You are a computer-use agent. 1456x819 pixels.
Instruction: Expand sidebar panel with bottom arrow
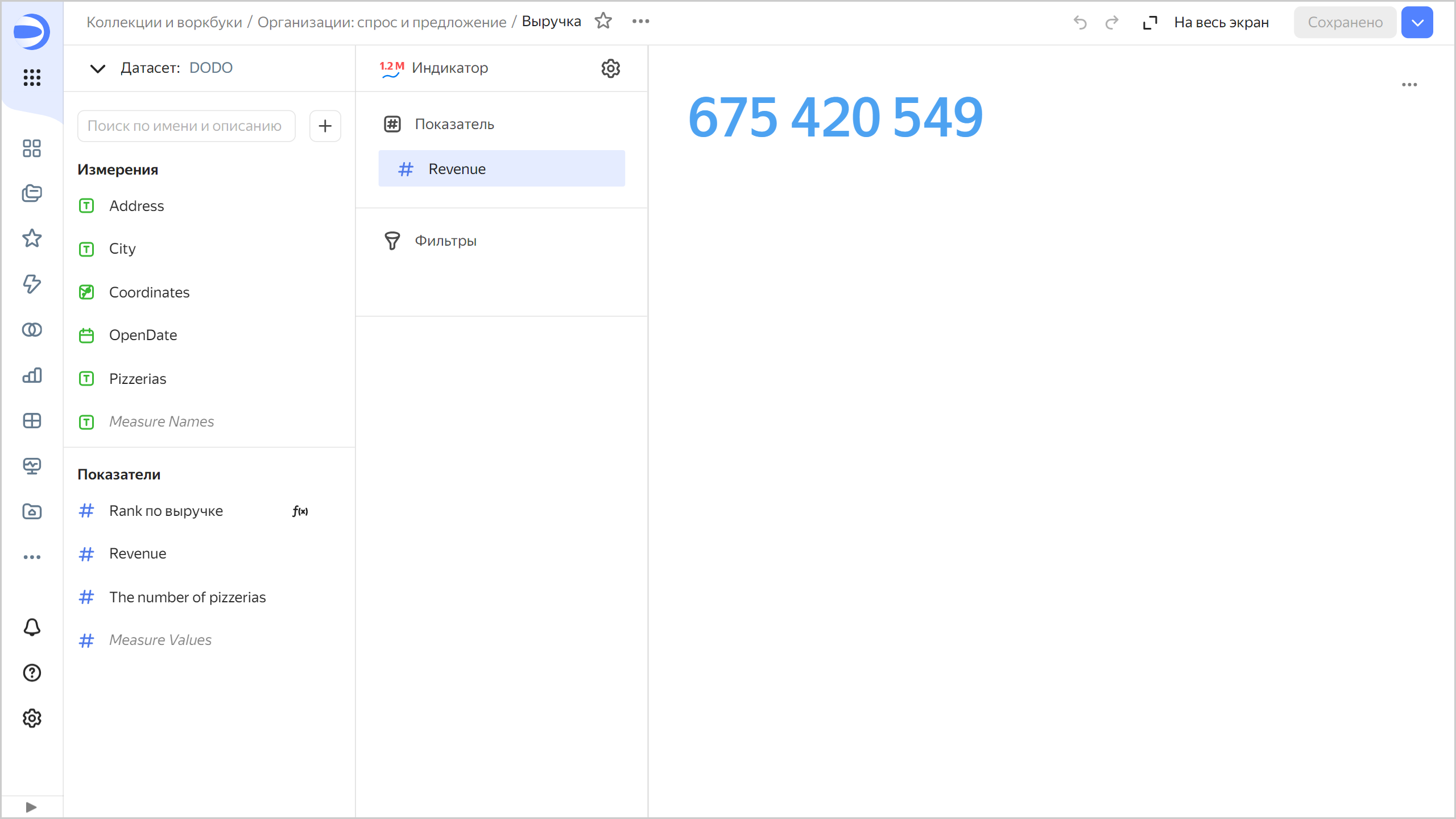tap(31, 807)
